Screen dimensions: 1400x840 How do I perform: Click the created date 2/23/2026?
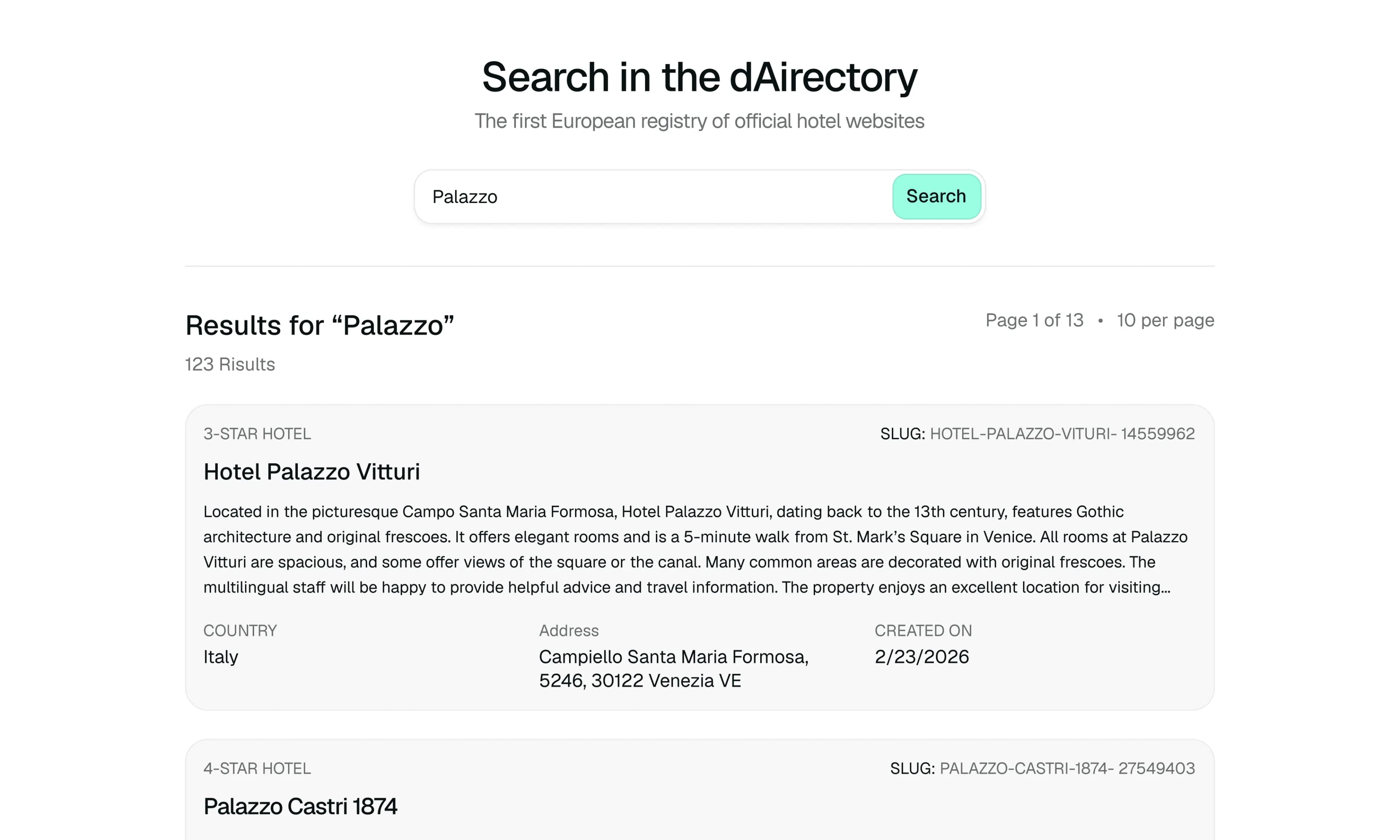[x=921, y=657]
